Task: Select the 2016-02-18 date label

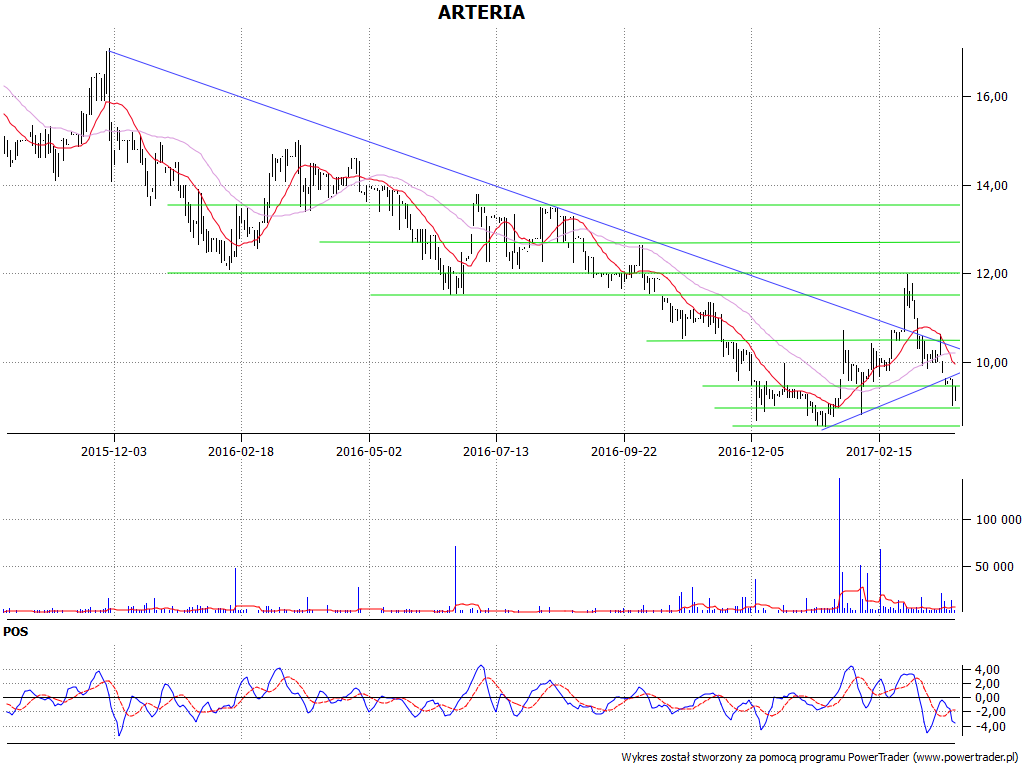Action: pos(241,451)
